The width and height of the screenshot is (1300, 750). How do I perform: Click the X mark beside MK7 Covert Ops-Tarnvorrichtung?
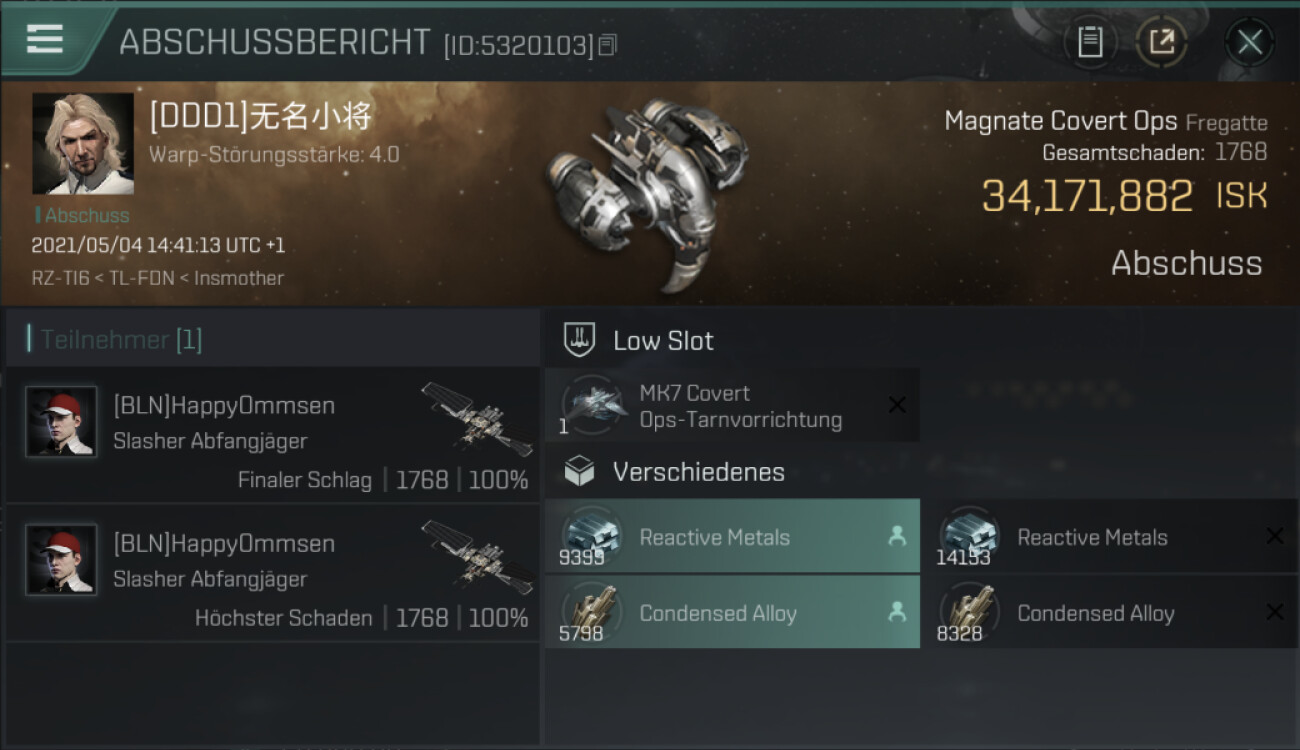(897, 405)
